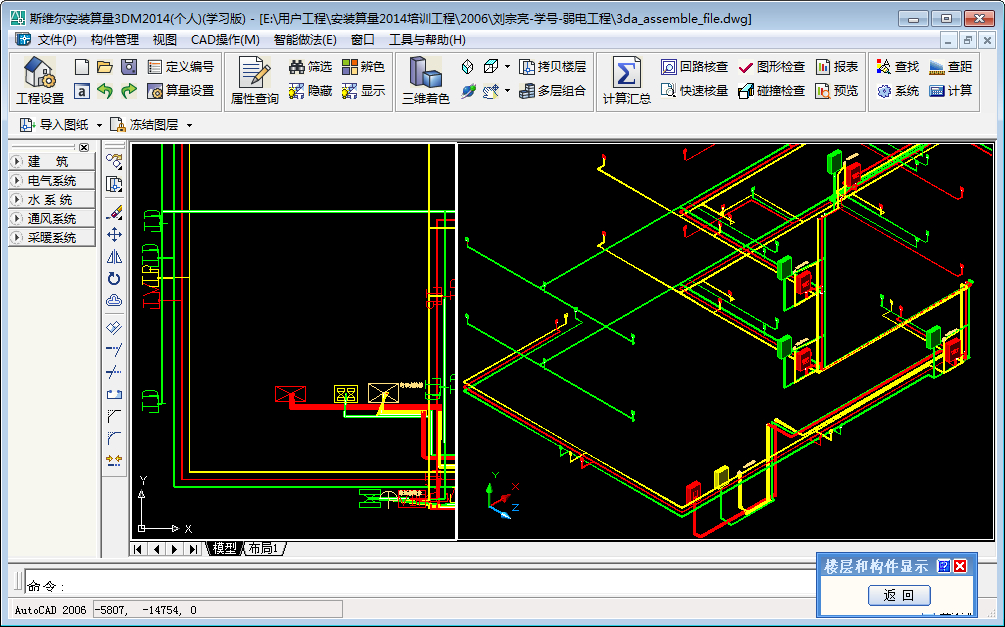
Task: Click the coordinates readout in status bar
Action: click(x=218, y=610)
